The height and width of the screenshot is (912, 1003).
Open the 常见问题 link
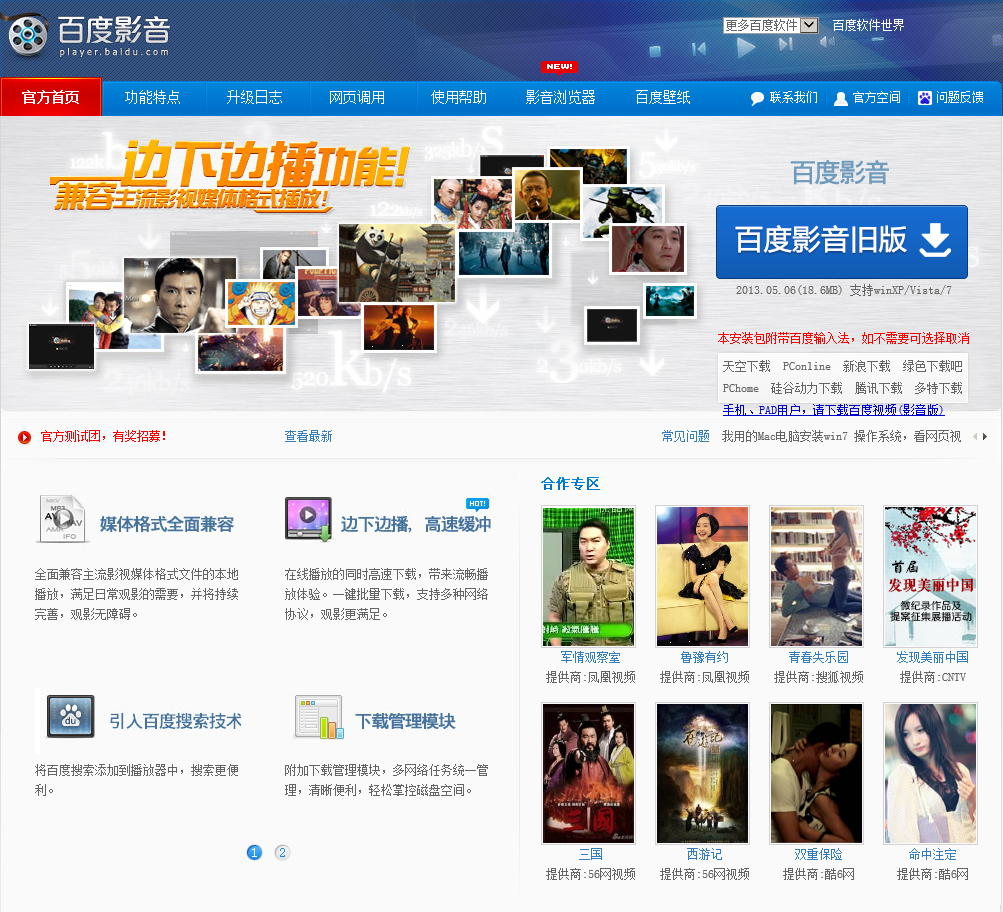pyautogui.click(x=686, y=437)
